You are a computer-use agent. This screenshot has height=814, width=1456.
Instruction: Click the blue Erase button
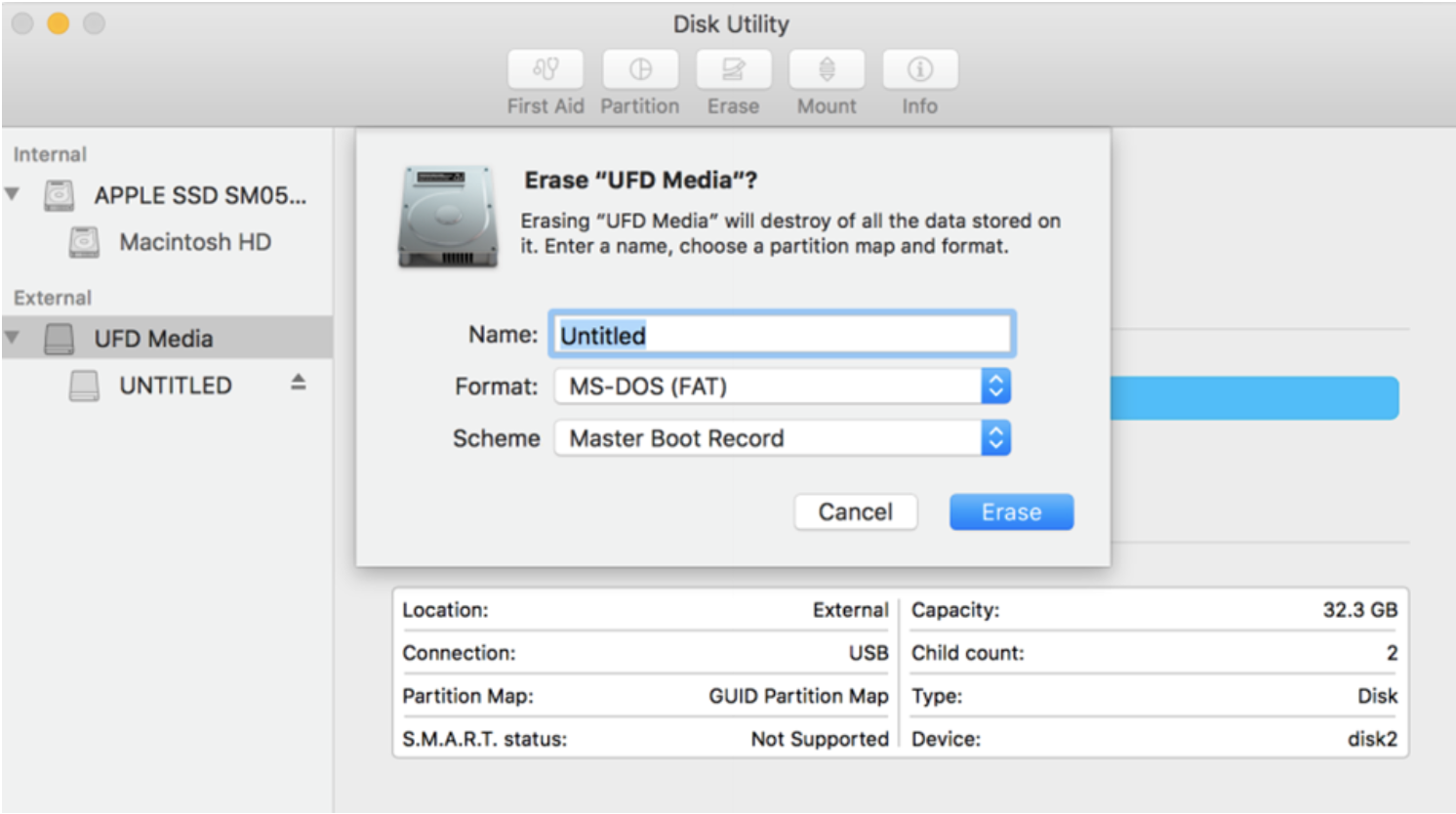pos(1011,512)
